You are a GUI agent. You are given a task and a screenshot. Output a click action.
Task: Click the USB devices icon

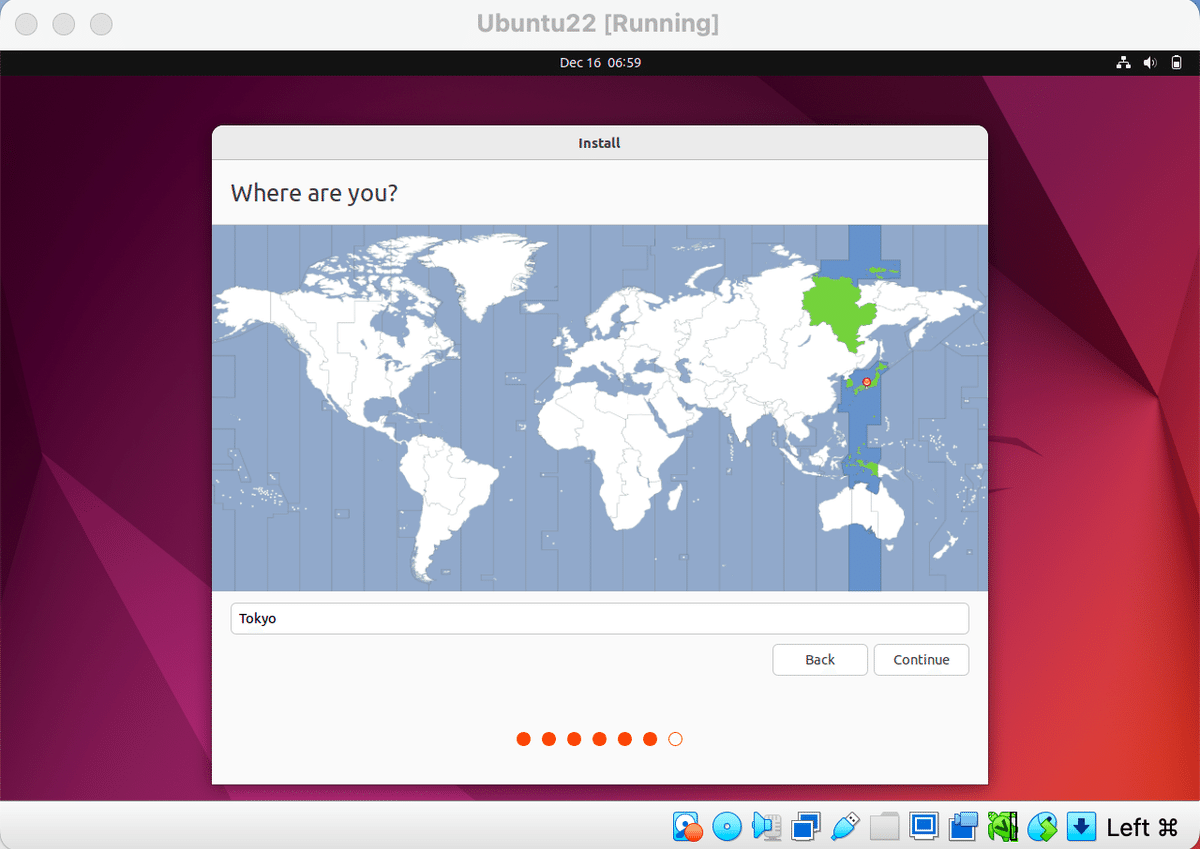click(x=845, y=827)
